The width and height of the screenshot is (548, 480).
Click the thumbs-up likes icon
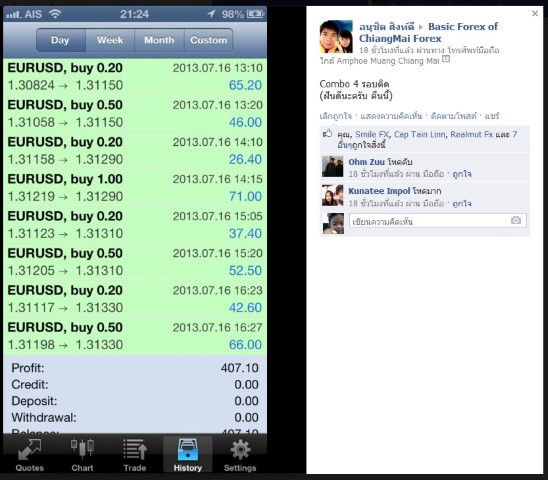click(327, 134)
